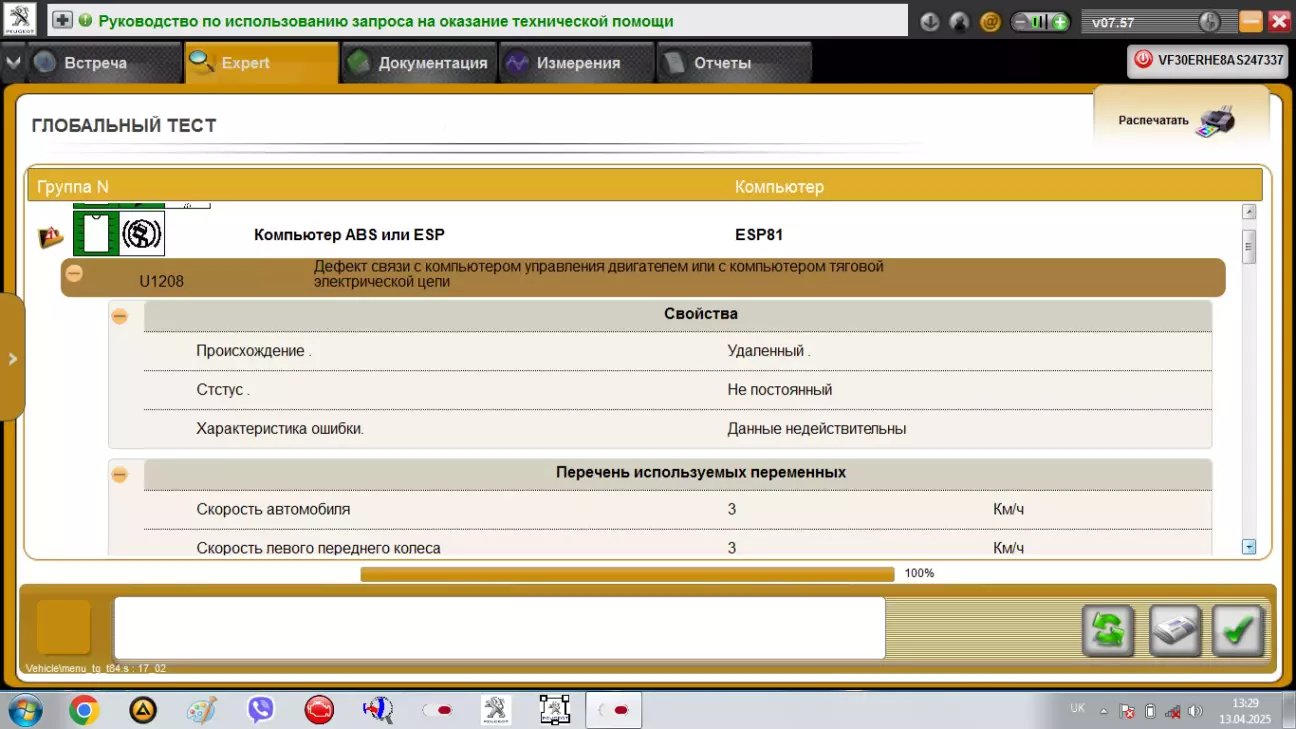Click the home icon in the top bar
This screenshot has width=1296, height=729.
pyautogui.click(x=960, y=21)
